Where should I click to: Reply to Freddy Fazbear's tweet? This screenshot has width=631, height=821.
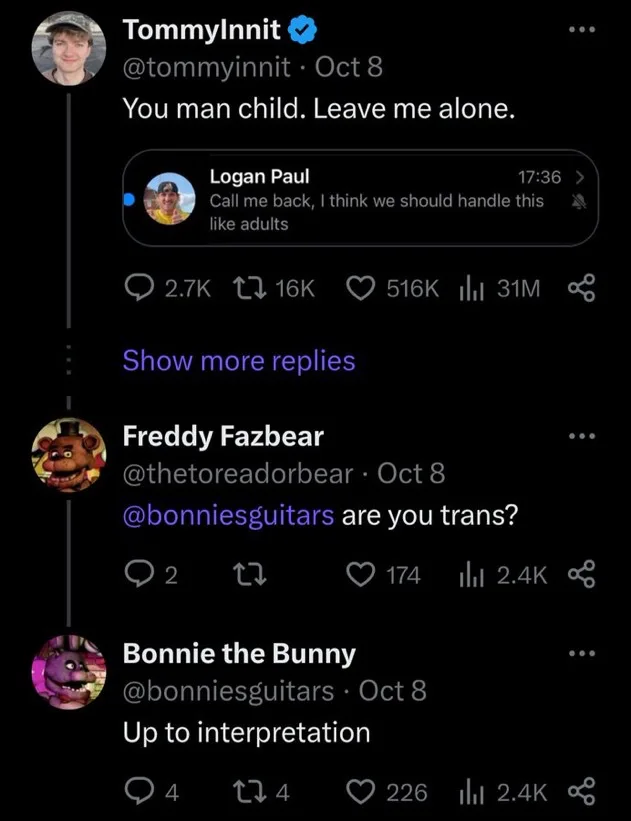point(137,575)
